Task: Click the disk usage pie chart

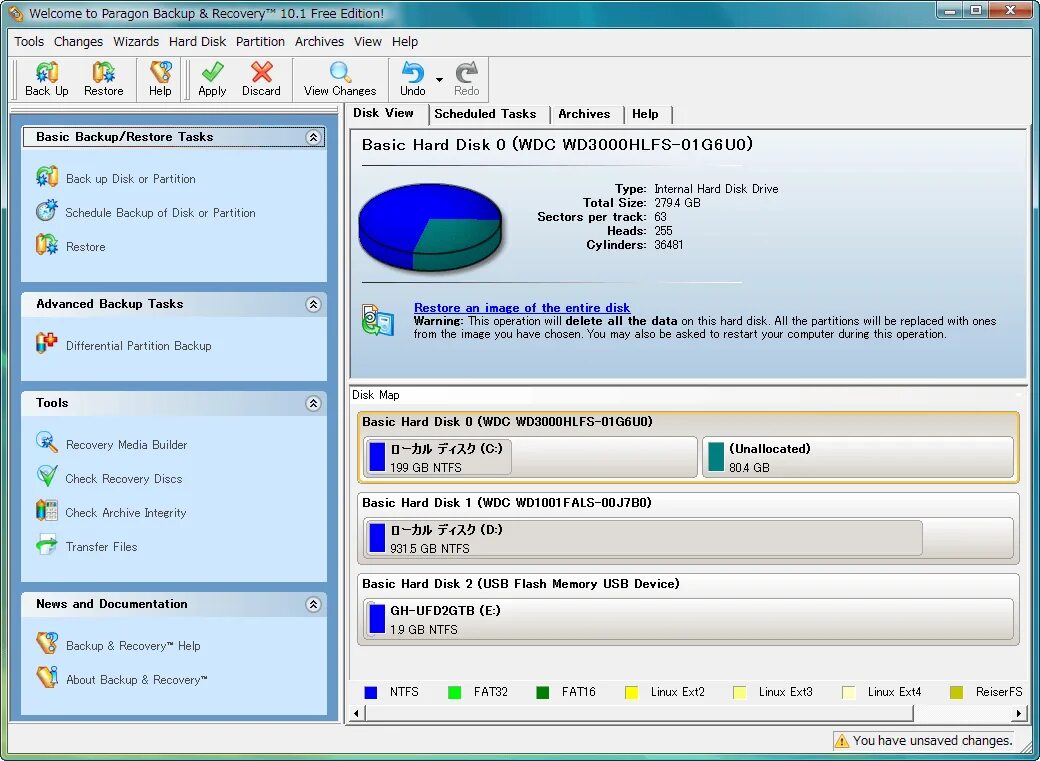Action: tap(430, 227)
